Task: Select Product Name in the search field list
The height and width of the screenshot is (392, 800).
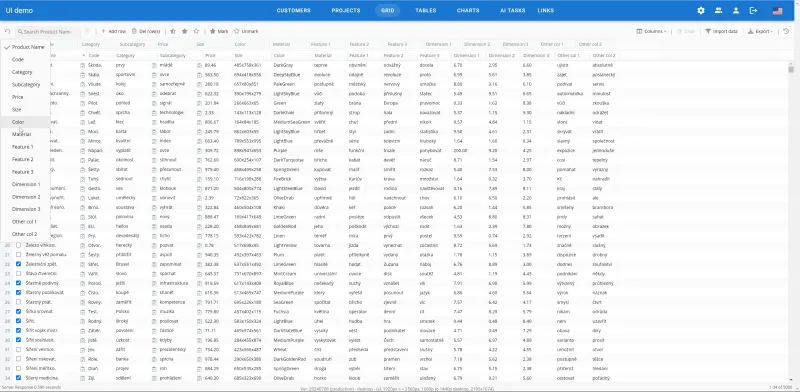Action: coord(25,47)
